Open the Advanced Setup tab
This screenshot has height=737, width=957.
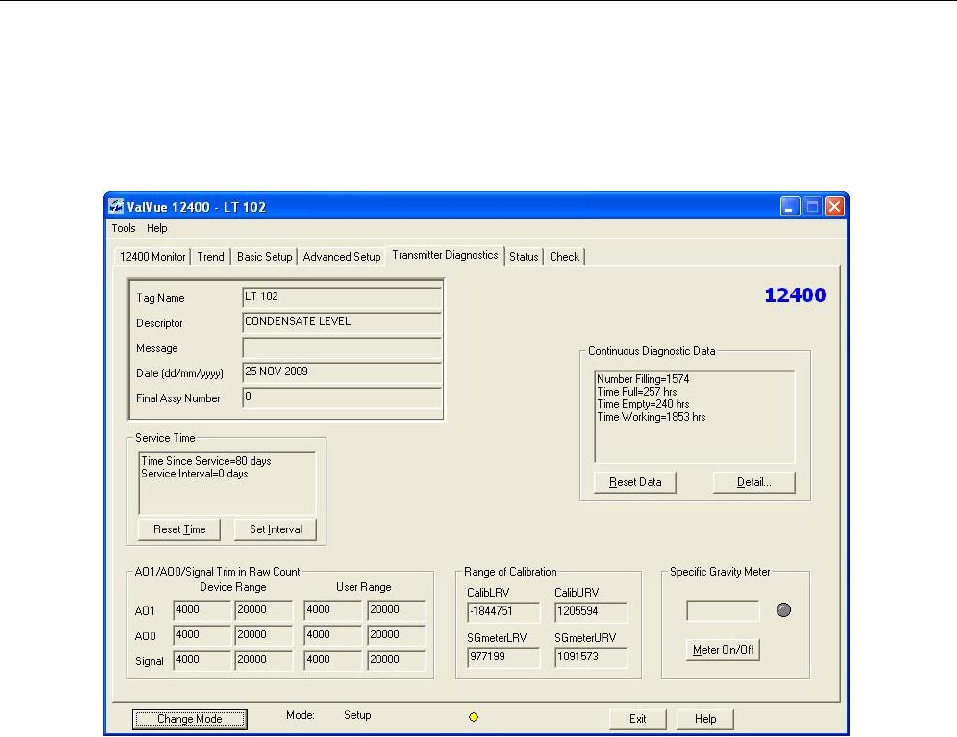pyautogui.click(x=341, y=257)
